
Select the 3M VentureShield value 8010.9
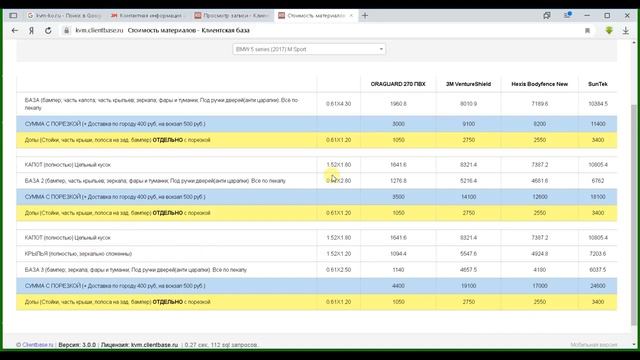point(469,104)
